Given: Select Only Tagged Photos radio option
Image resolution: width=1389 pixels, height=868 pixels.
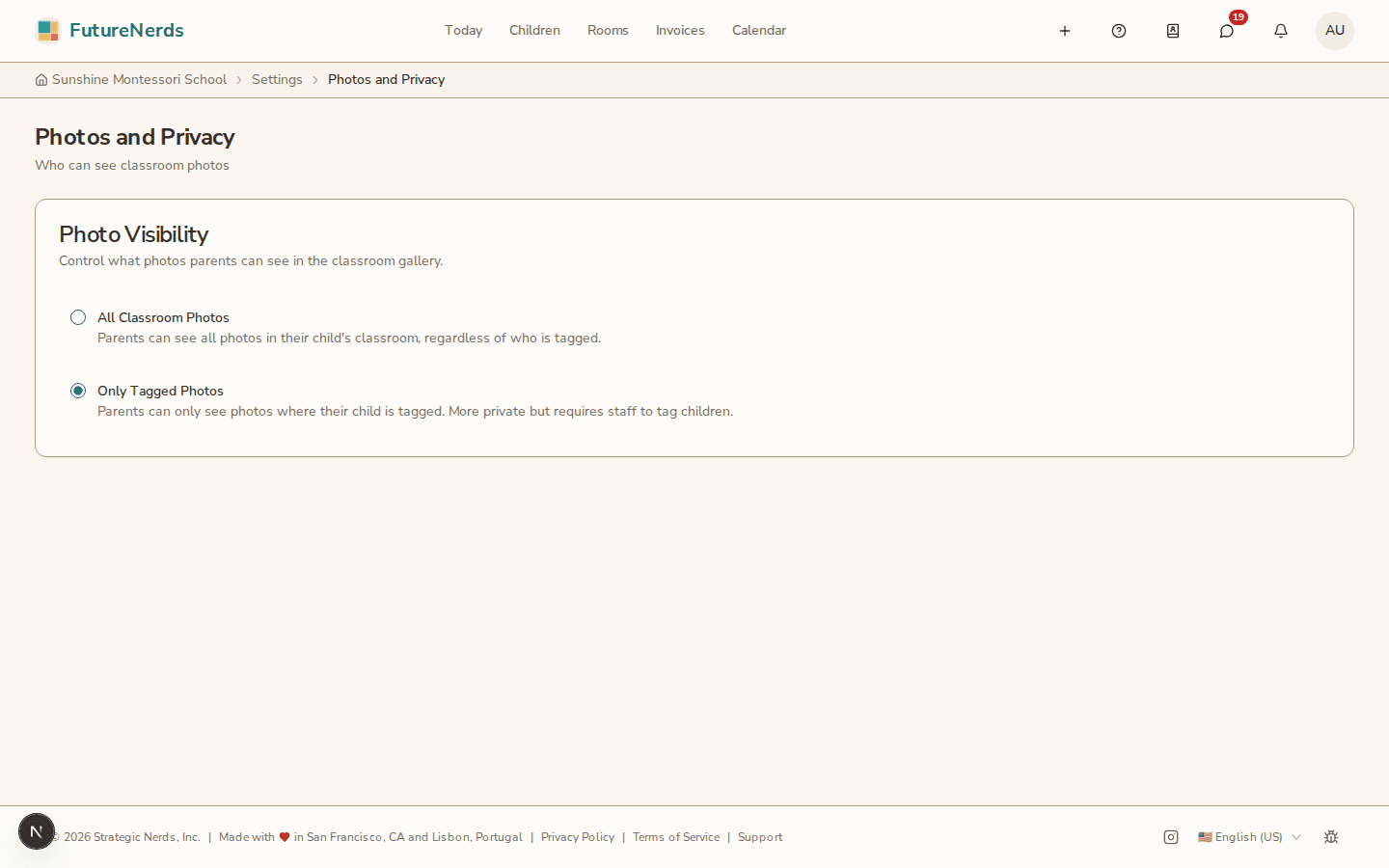Looking at the screenshot, I should [x=78, y=391].
